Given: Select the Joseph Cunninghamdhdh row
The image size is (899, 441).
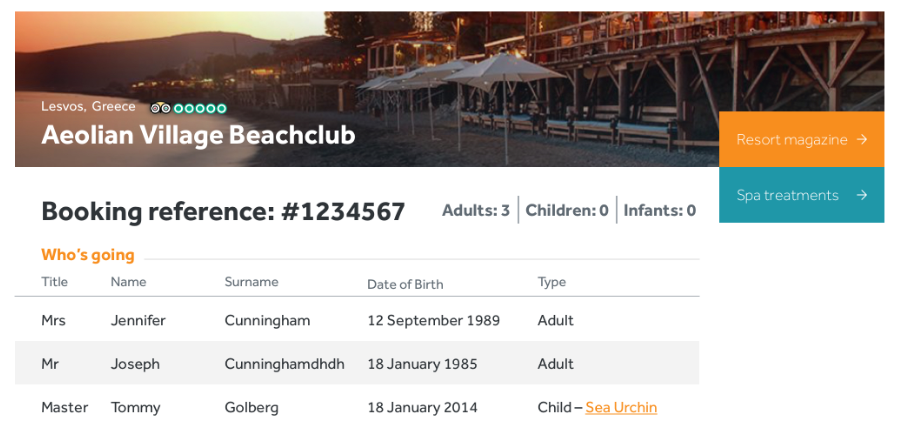Looking at the screenshot, I should pyautogui.click(x=356, y=364).
